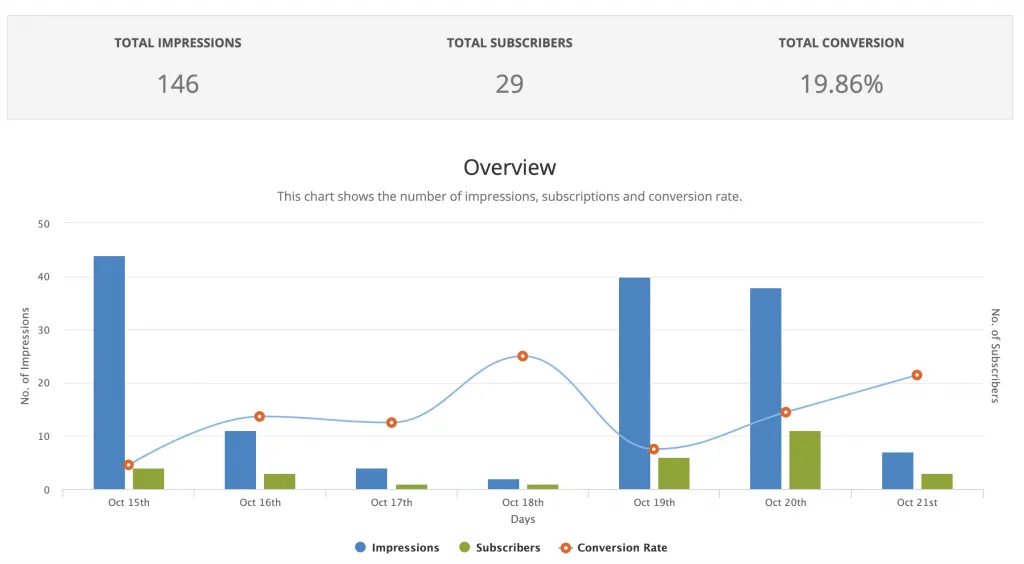The width and height of the screenshot is (1024, 564).
Task: Click the Oct 19th axis label
Action: 654,503
